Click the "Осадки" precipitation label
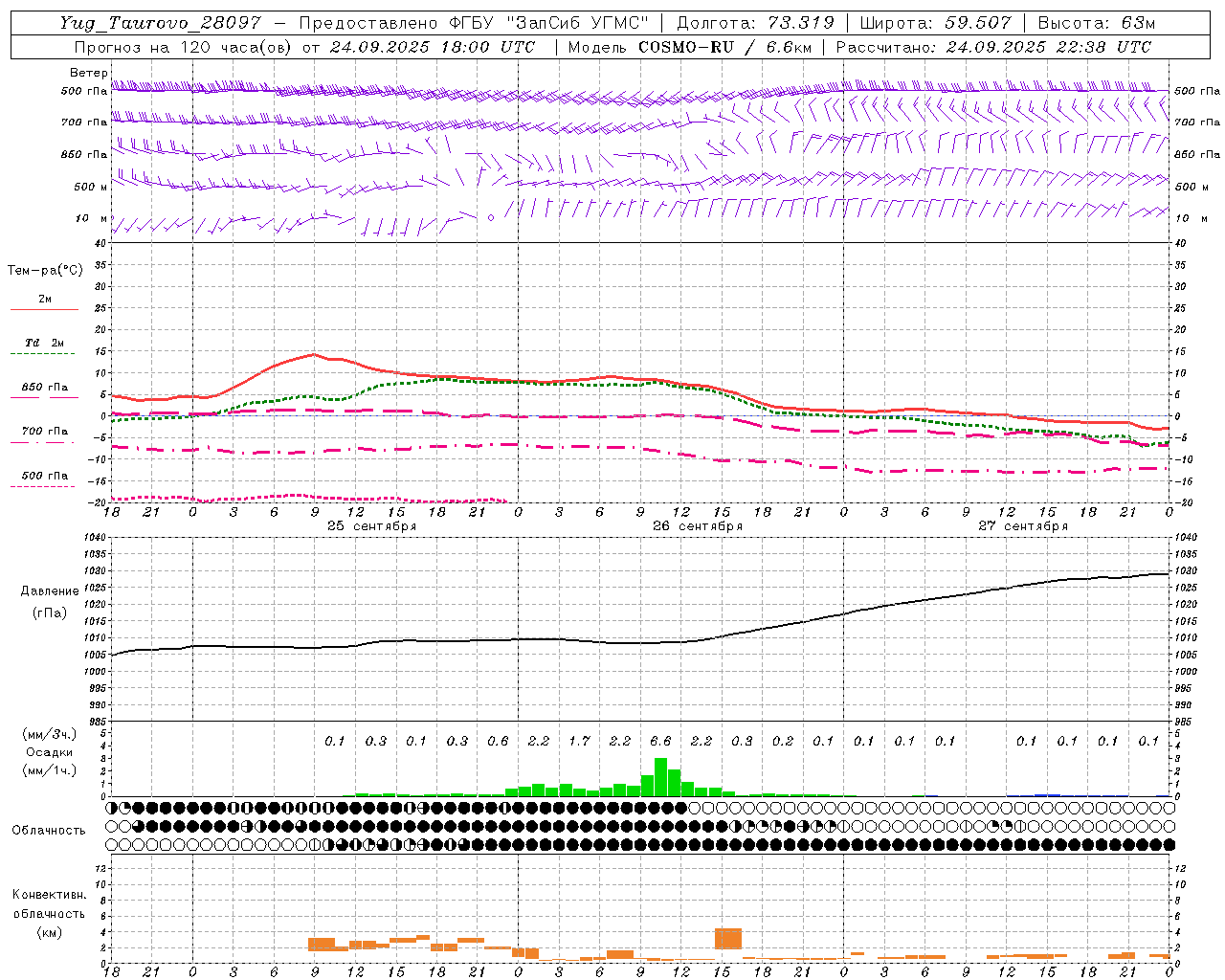The image size is (1225, 980). point(49,752)
